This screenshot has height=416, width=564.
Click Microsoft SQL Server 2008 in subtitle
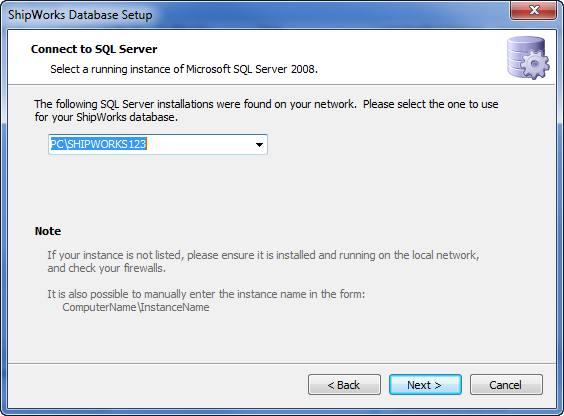(x=251, y=69)
